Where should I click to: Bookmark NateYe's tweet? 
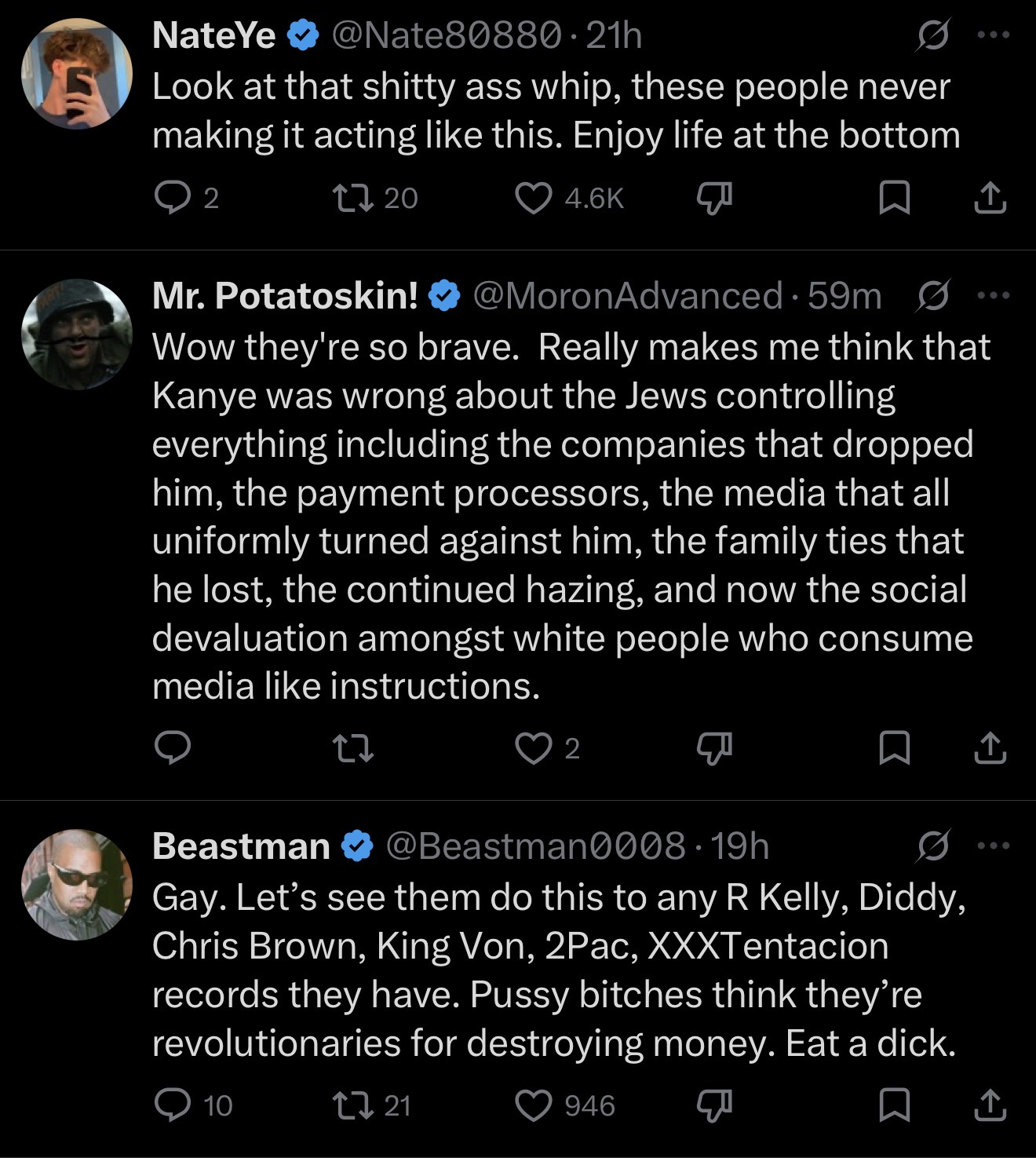894,198
